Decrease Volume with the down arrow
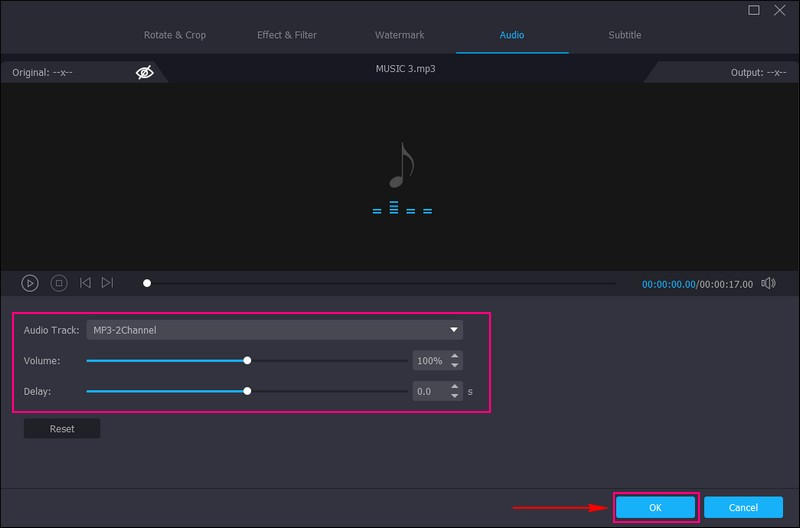Image resolution: width=800 pixels, height=528 pixels. 455,366
